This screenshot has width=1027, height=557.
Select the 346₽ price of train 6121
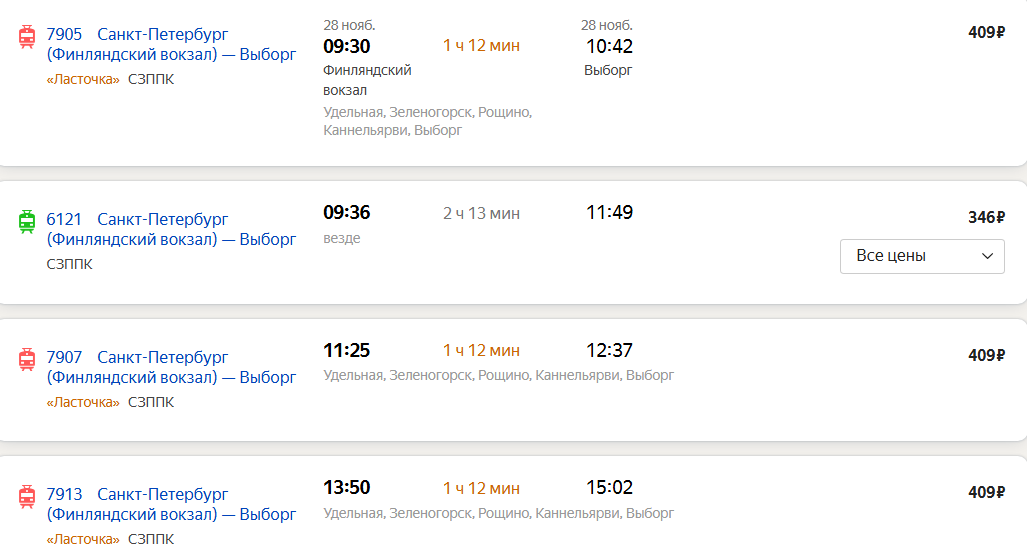[x=986, y=217]
